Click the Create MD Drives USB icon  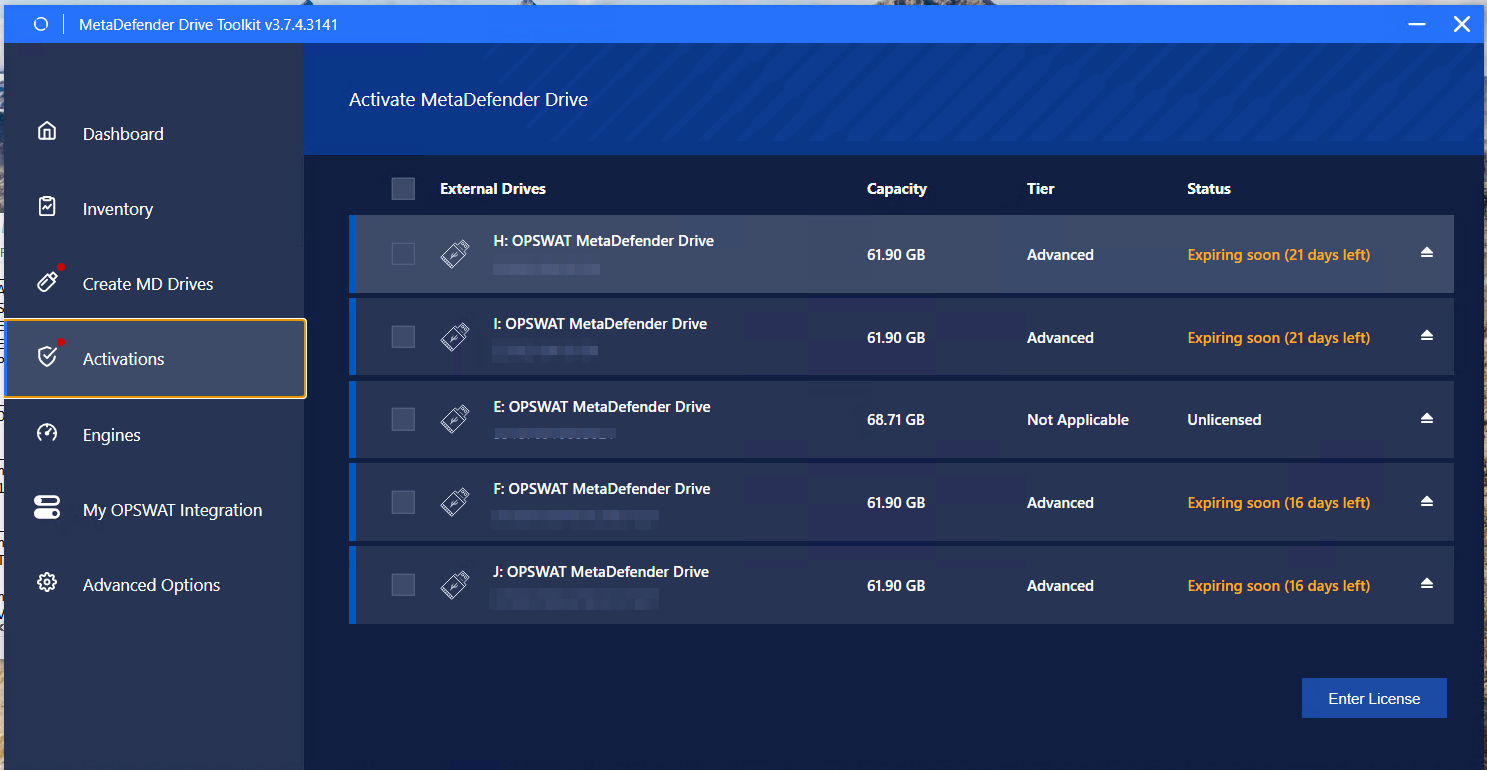(47, 282)
